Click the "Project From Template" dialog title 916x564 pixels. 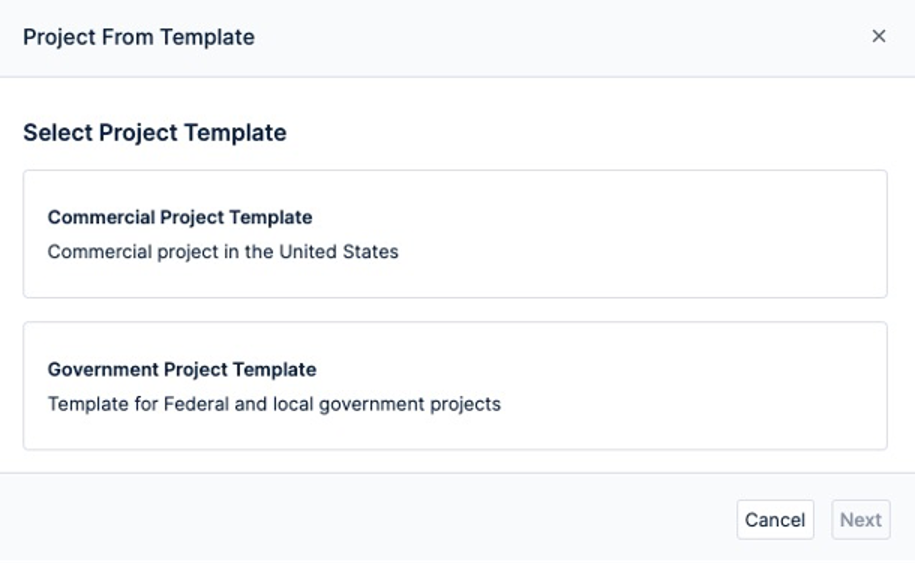(x=139, y=37)
